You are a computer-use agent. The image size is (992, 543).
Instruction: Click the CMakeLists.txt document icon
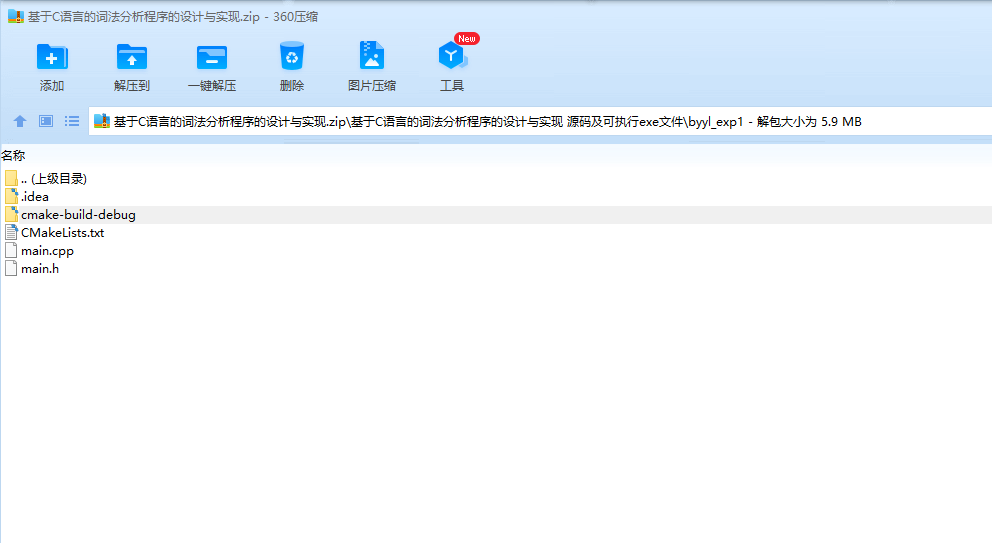click(11, 232)
